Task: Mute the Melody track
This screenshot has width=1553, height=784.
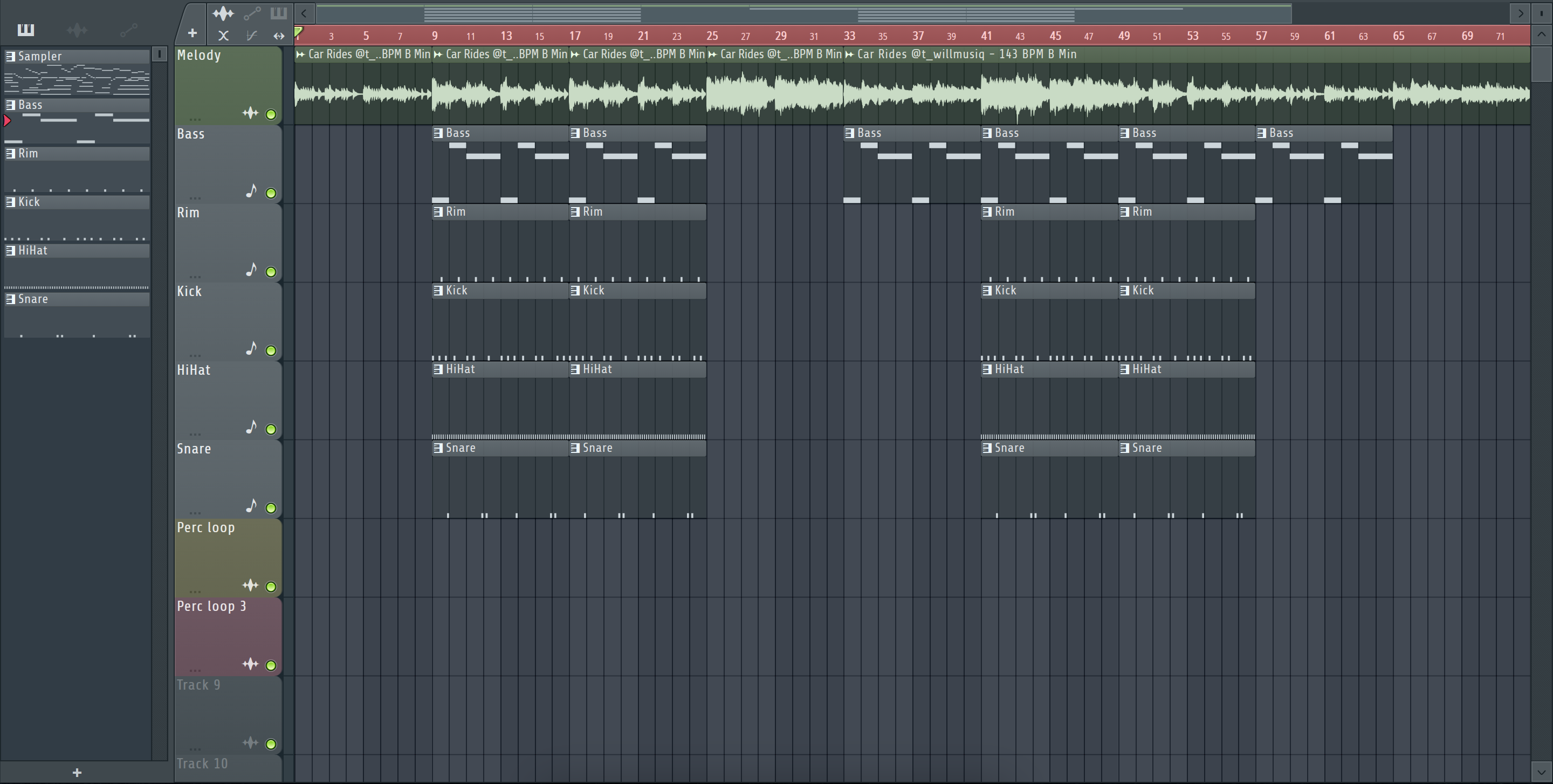Action: [x=271, y=114]
